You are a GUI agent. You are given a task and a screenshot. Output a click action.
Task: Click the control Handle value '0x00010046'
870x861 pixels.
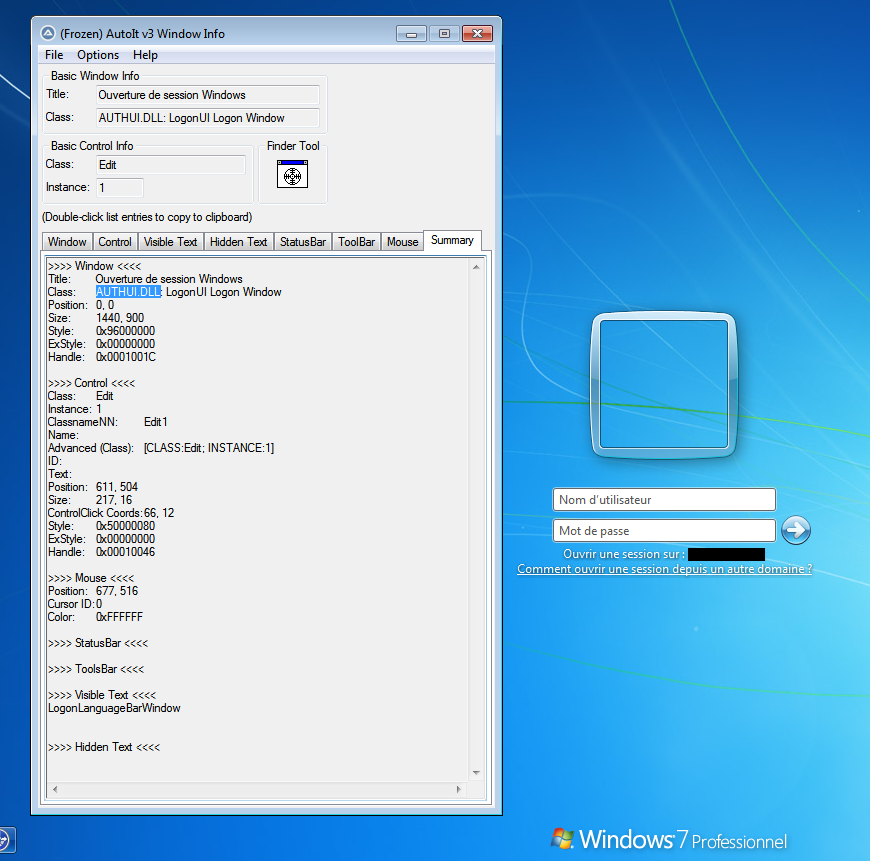pyautogui.click(x=125, y=551)
